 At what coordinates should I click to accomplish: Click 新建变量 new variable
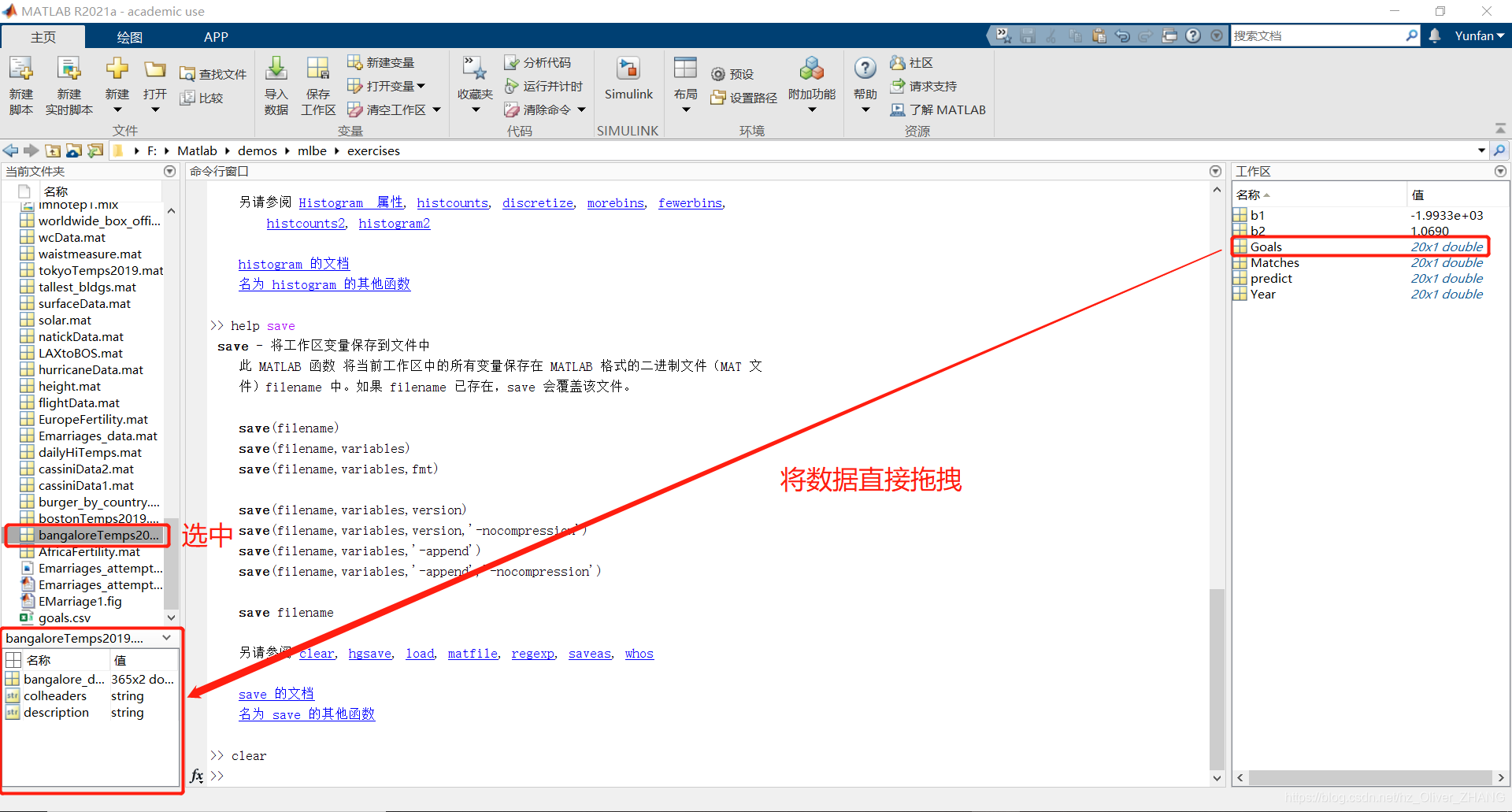(x=381, y=62)
